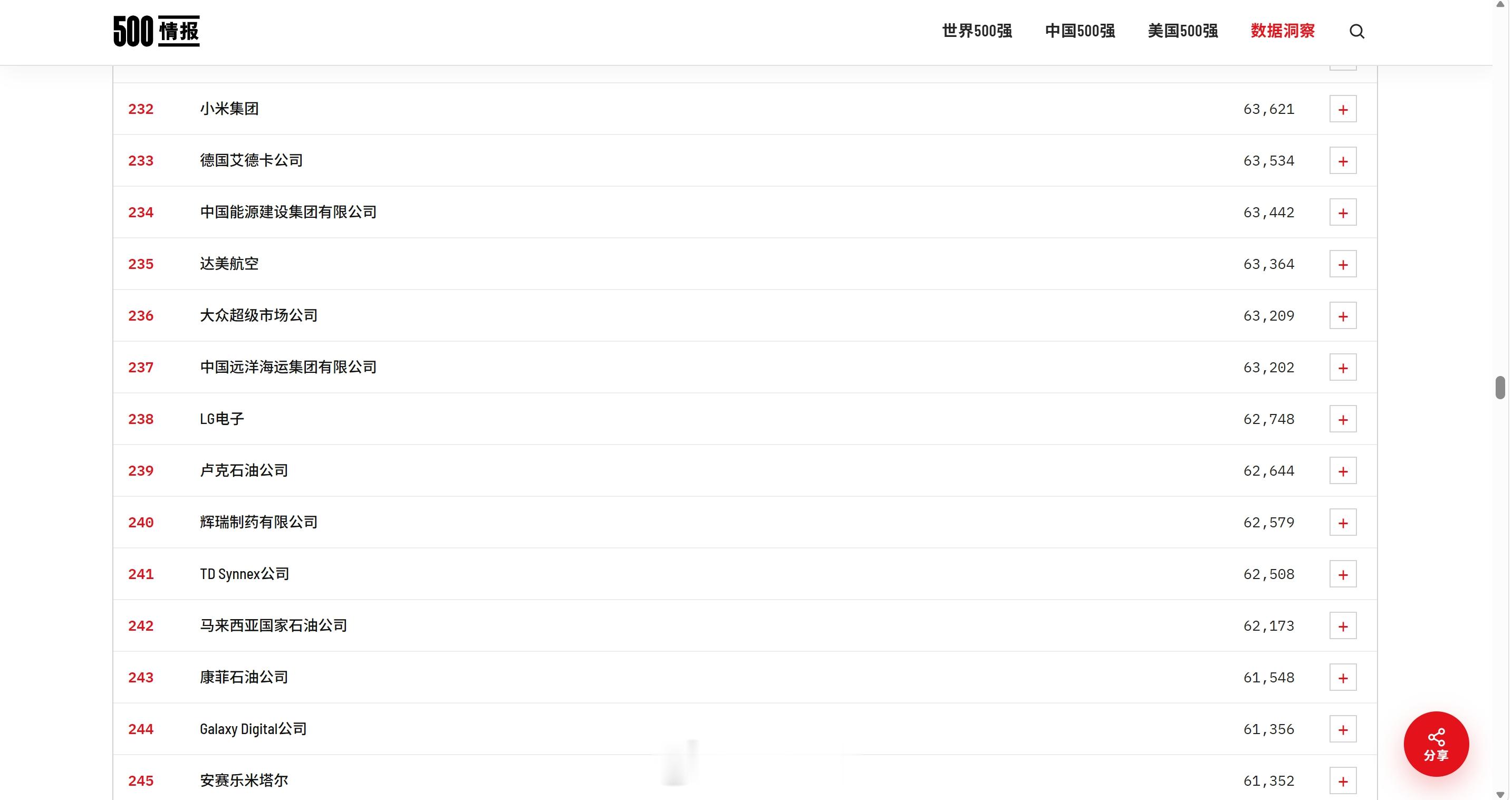Screen dimensions: 1512x800
Task: Click the scrollbar down arrow
Action: point(1500,795)
